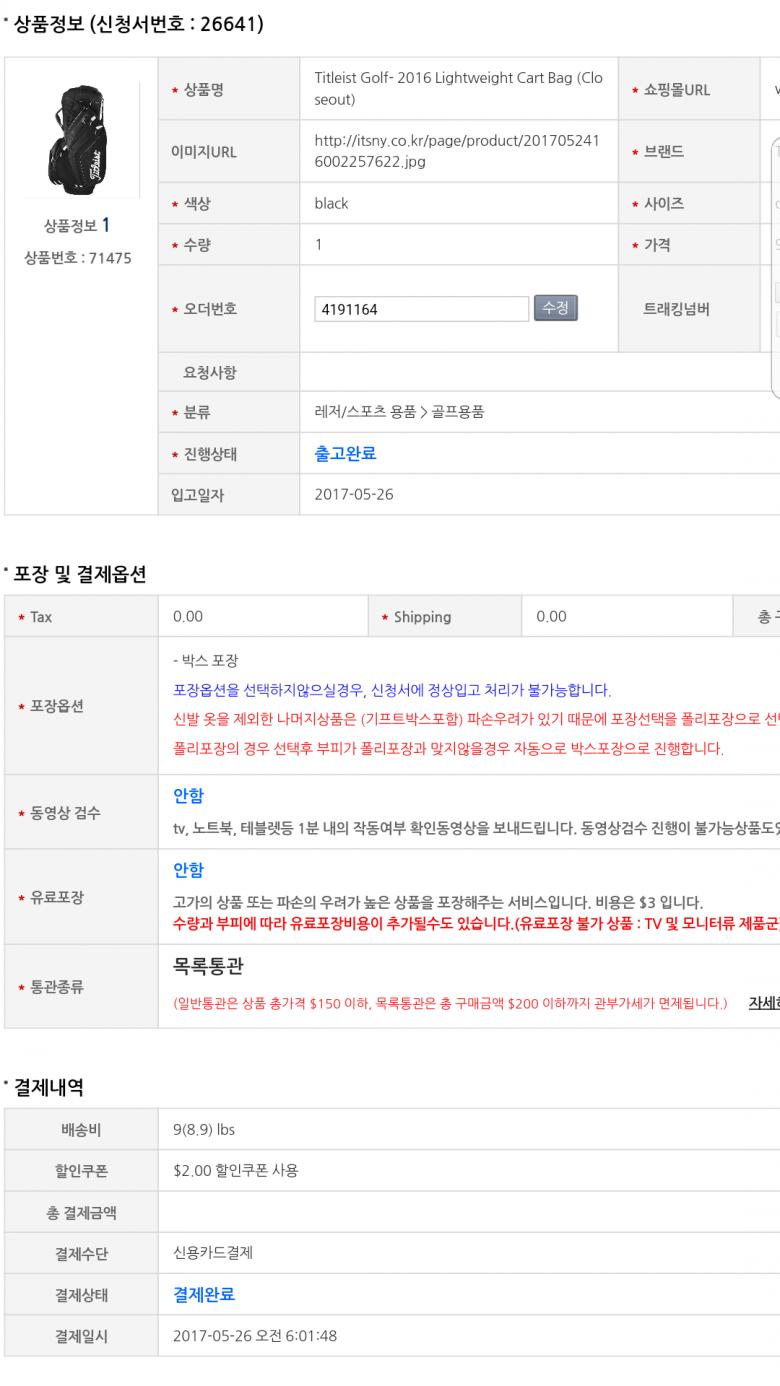This screenshot has width=780, height=1386.
Task: Open the 자세히 details link for customs
Action: pyautogui.click(x=764, y=1002)
